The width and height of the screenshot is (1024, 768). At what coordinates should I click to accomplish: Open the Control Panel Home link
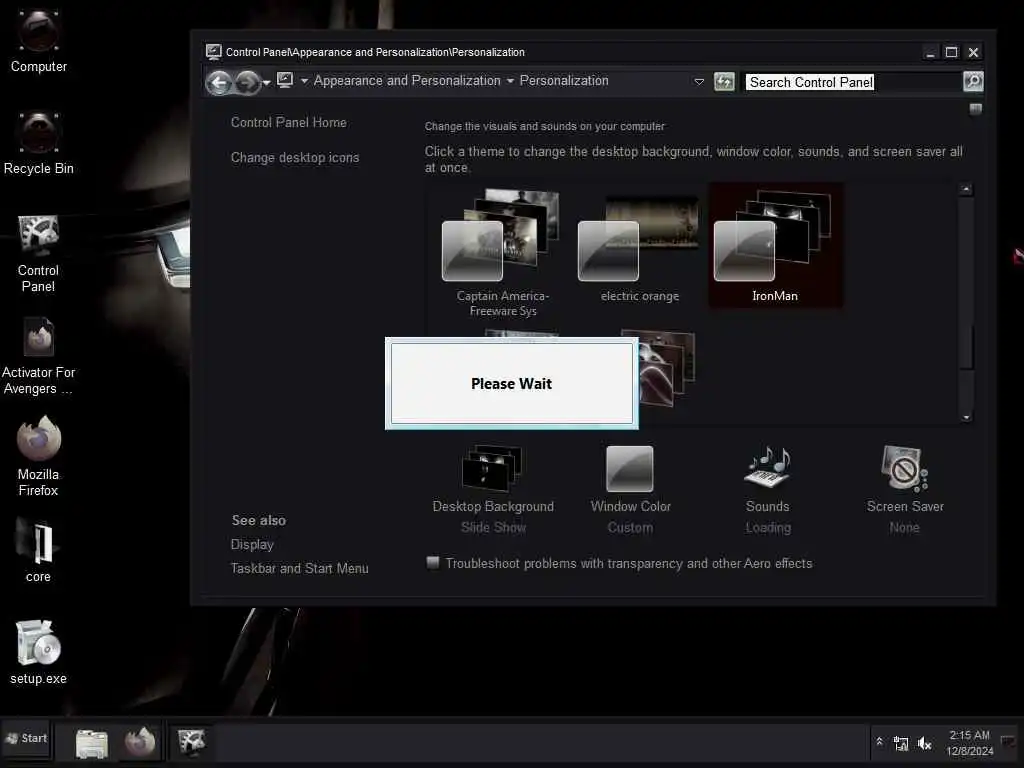pos(289,122)
